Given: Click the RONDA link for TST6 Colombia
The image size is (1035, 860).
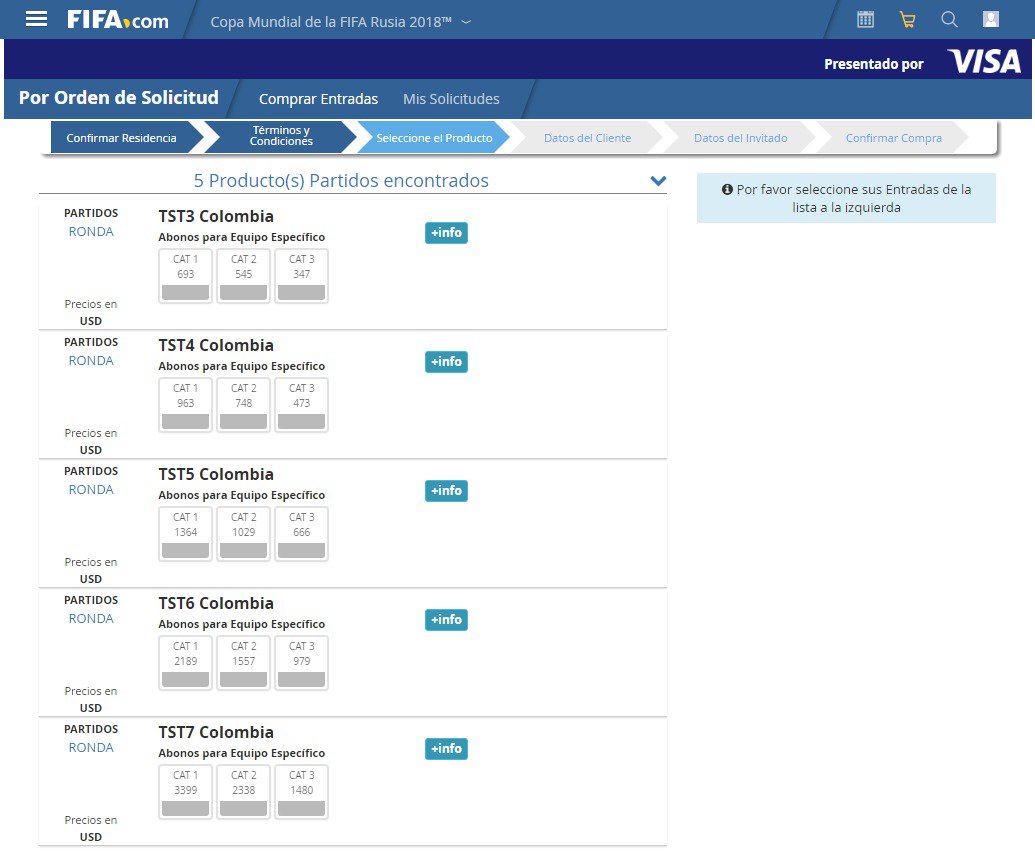Looking at the screenshot, I should 91,618.
